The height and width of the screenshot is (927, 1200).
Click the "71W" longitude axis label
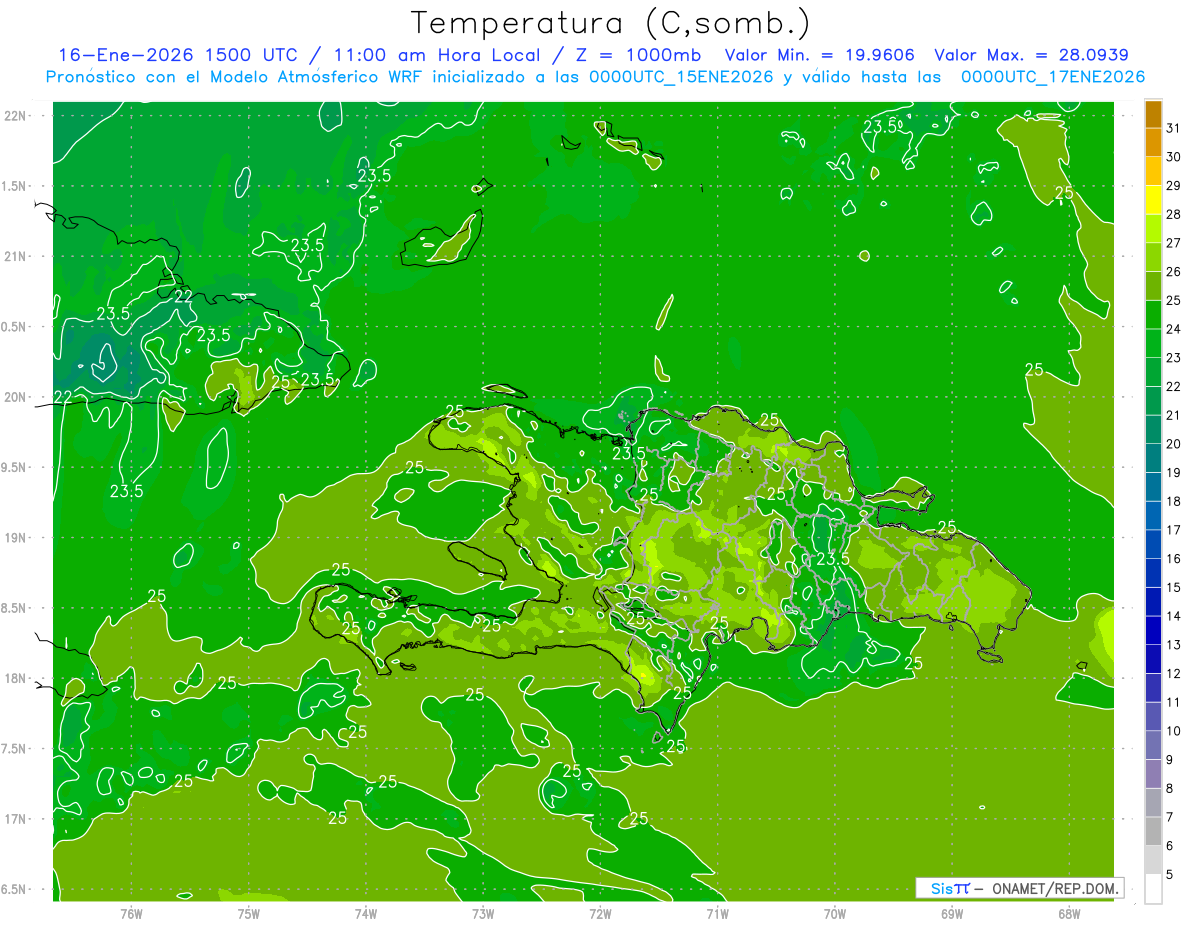717,913
